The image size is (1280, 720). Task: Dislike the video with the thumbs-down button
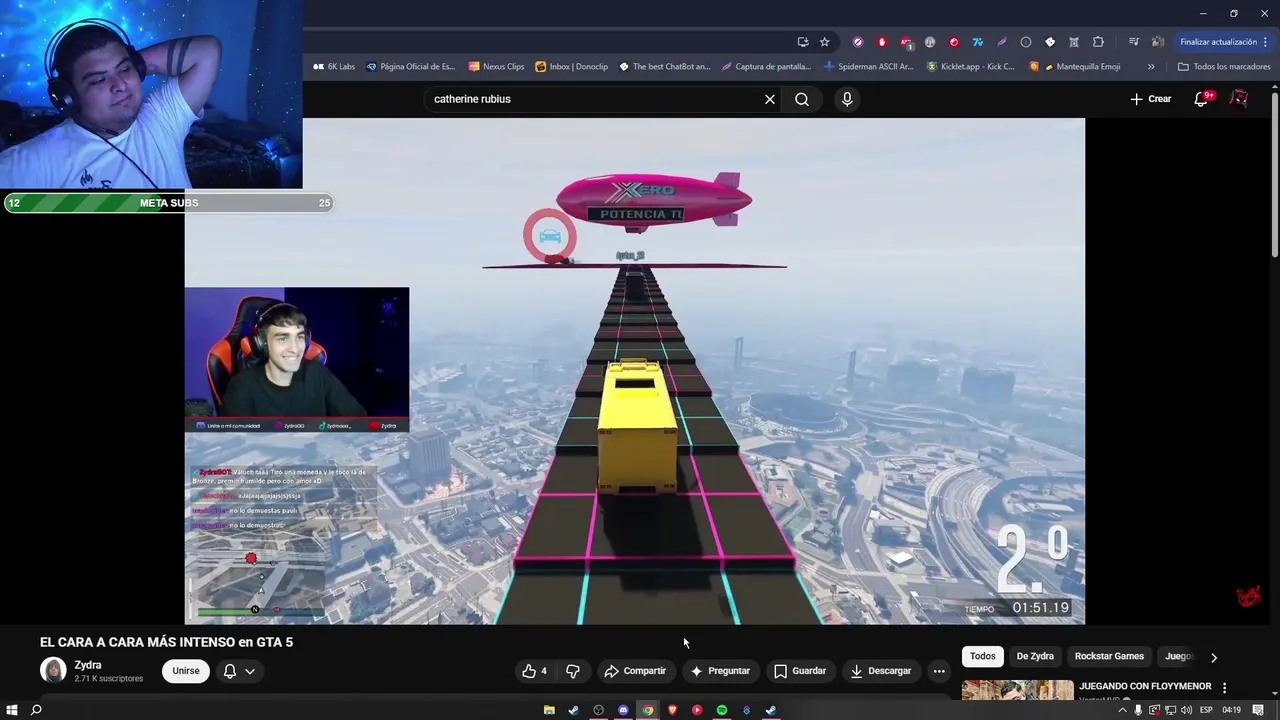pyautogui.click(x=573, y=671)
